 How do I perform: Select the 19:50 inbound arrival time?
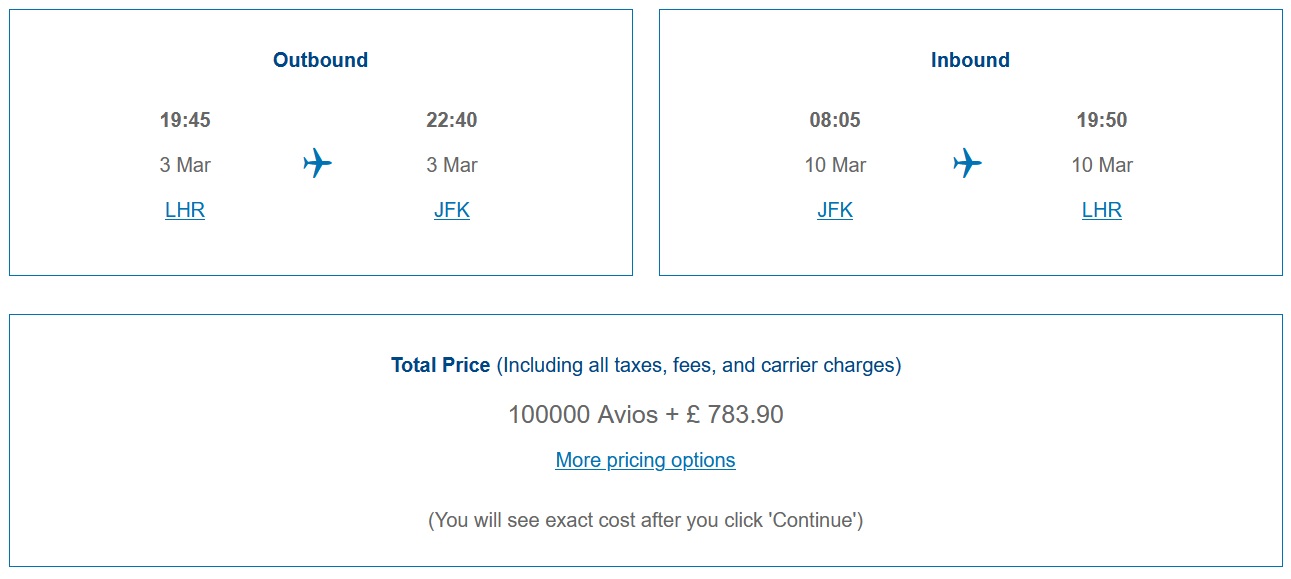1102,120
